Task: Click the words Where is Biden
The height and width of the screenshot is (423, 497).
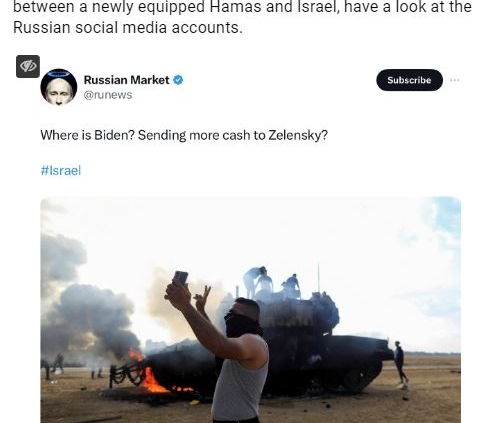Action: [x=88, y=135]
